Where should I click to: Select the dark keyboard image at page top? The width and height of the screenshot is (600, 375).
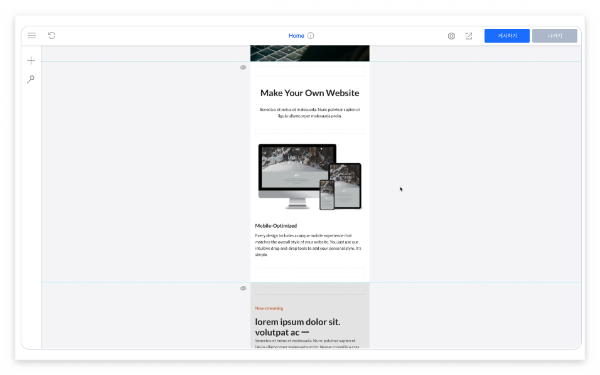coord(310,53)
